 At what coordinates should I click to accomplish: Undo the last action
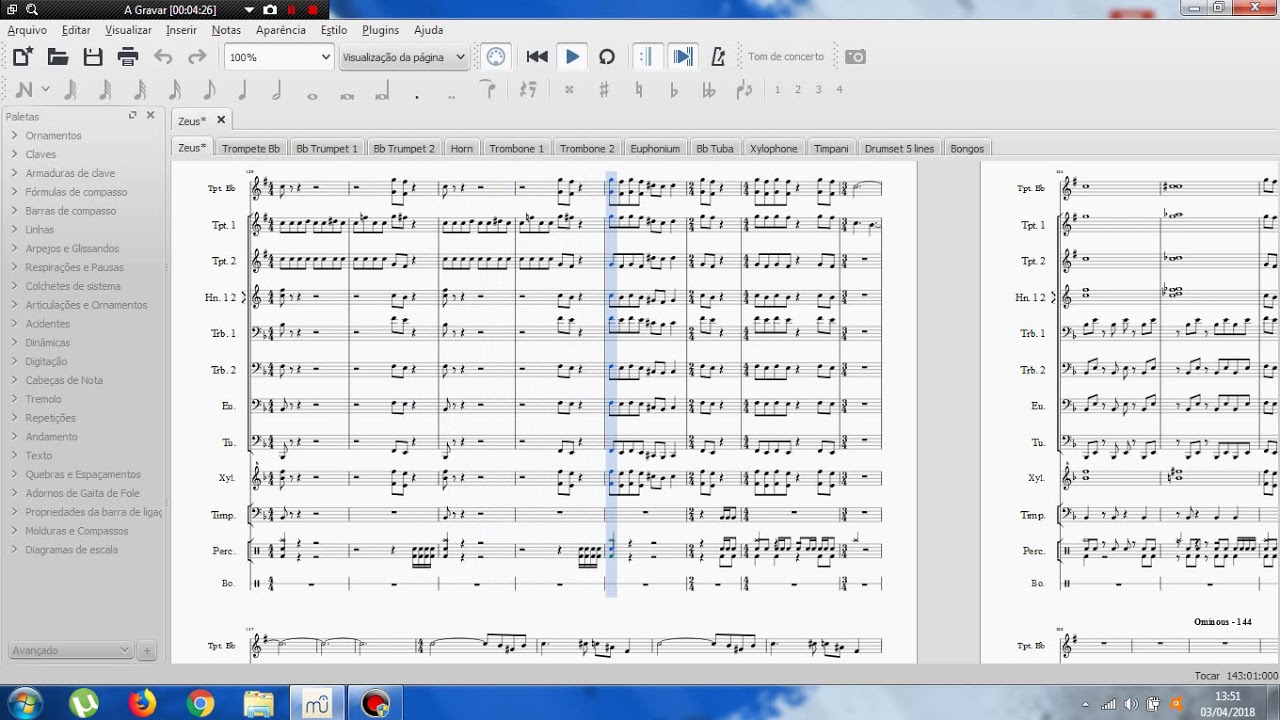click(x=163, y=57)
